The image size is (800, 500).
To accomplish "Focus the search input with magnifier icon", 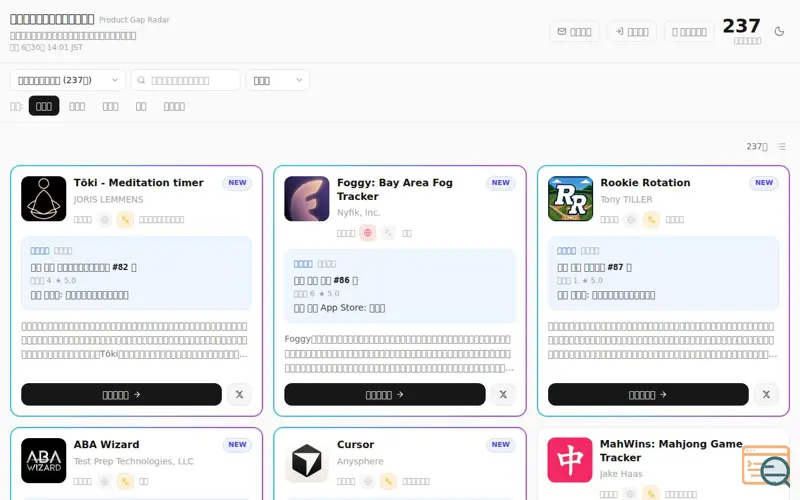I will point(186,80).
